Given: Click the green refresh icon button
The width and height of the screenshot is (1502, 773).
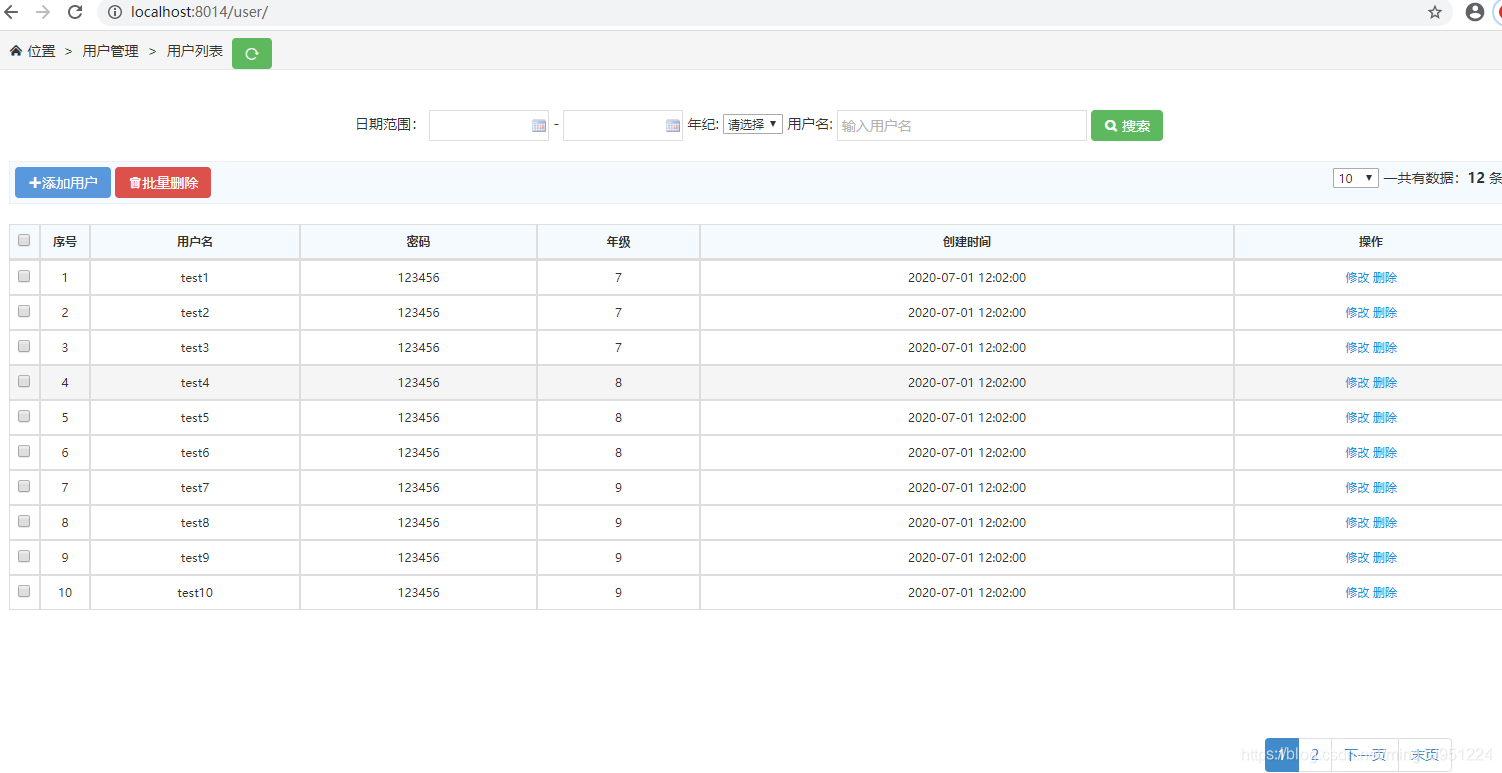Looking at the screenshot, I should 251,54.
